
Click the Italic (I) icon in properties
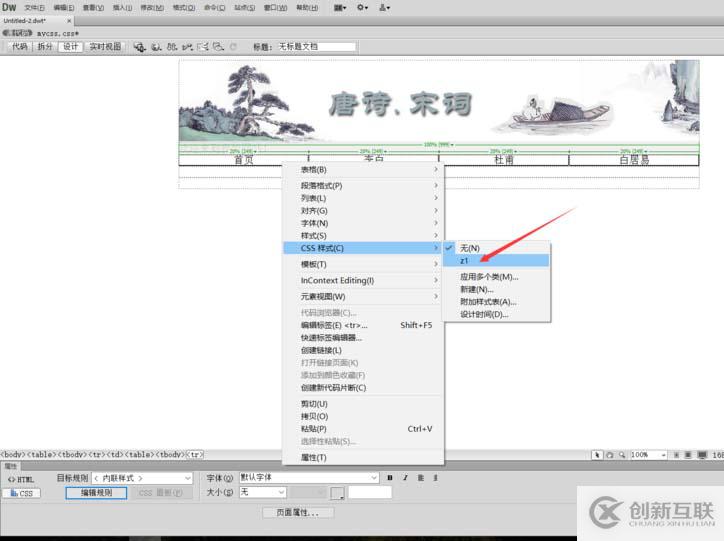click(403, 478)
